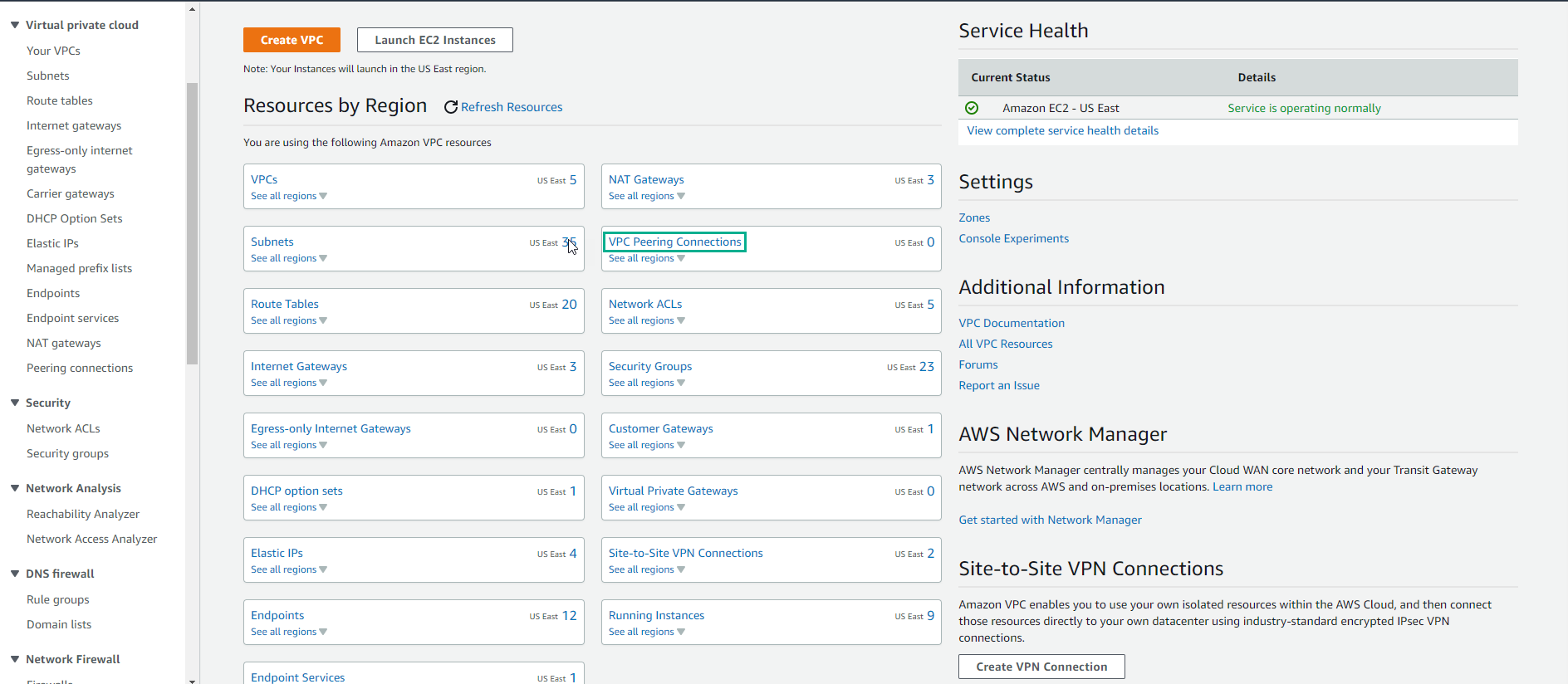The height and width of the screenshot is (684, 1568).
Task: Open Internet Gateways resource card link
Action: pyautogui.click(x=299, y=366)
